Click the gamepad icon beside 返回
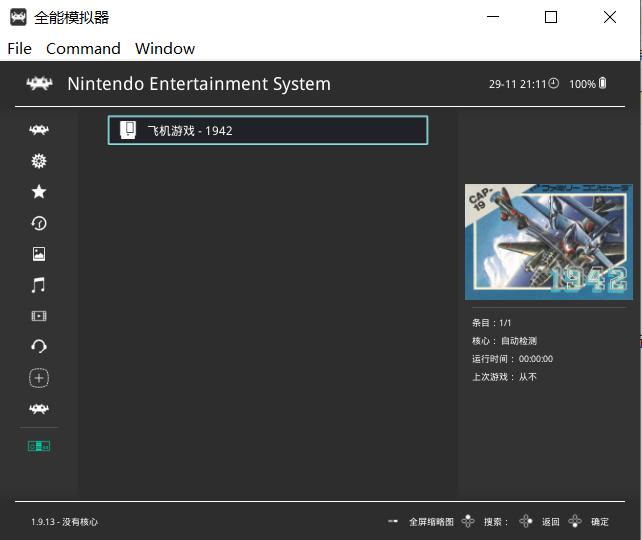The image size is (642, 540). click(526, 521)
